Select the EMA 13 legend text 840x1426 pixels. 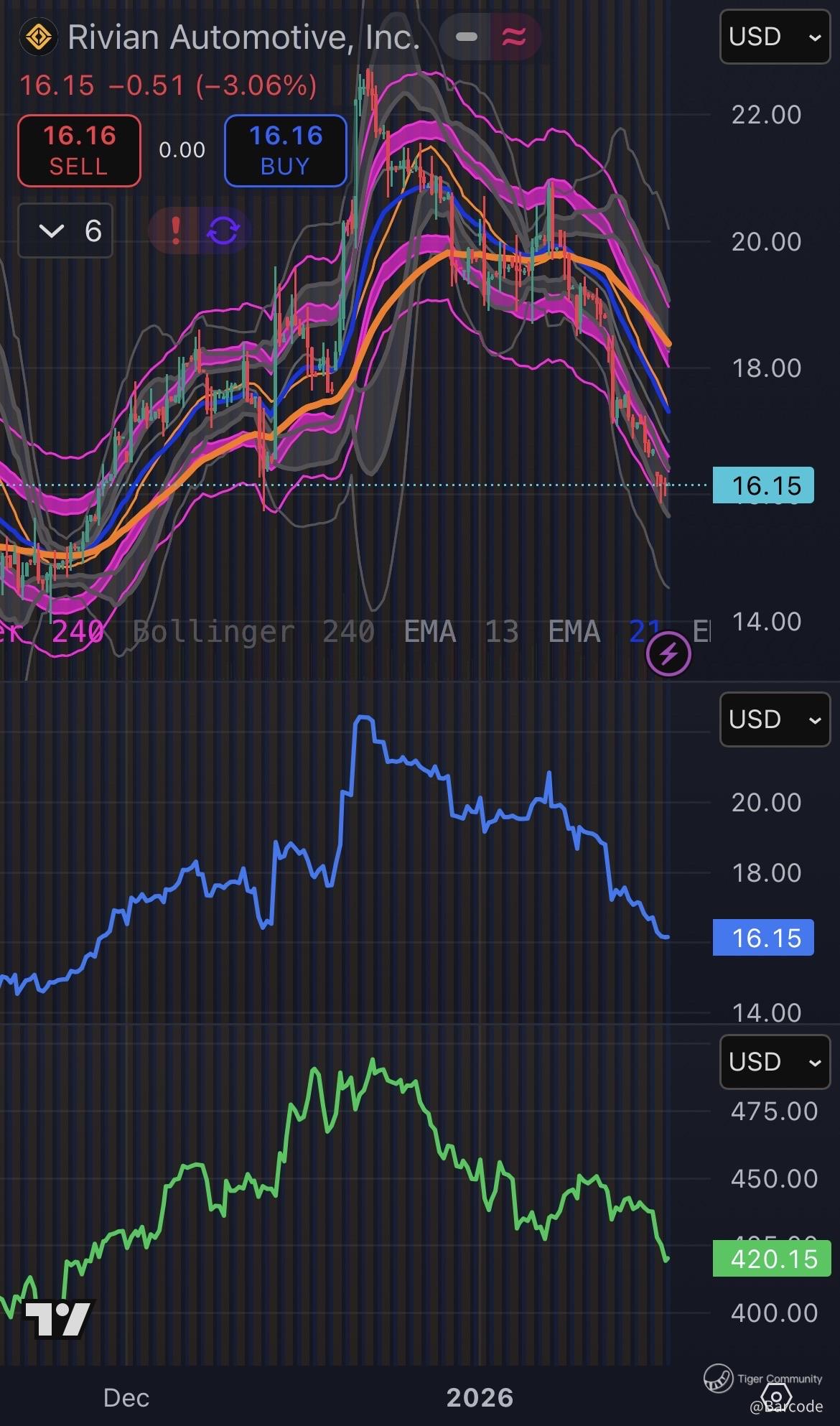click(461, 632)
